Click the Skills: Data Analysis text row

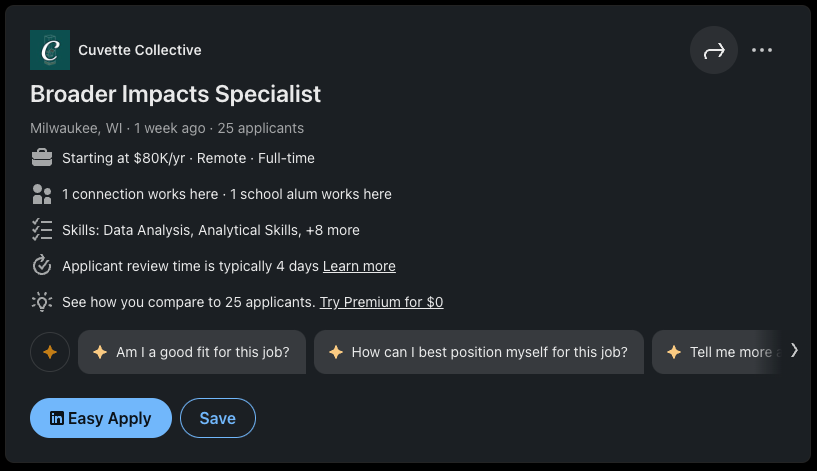(211, 230)
